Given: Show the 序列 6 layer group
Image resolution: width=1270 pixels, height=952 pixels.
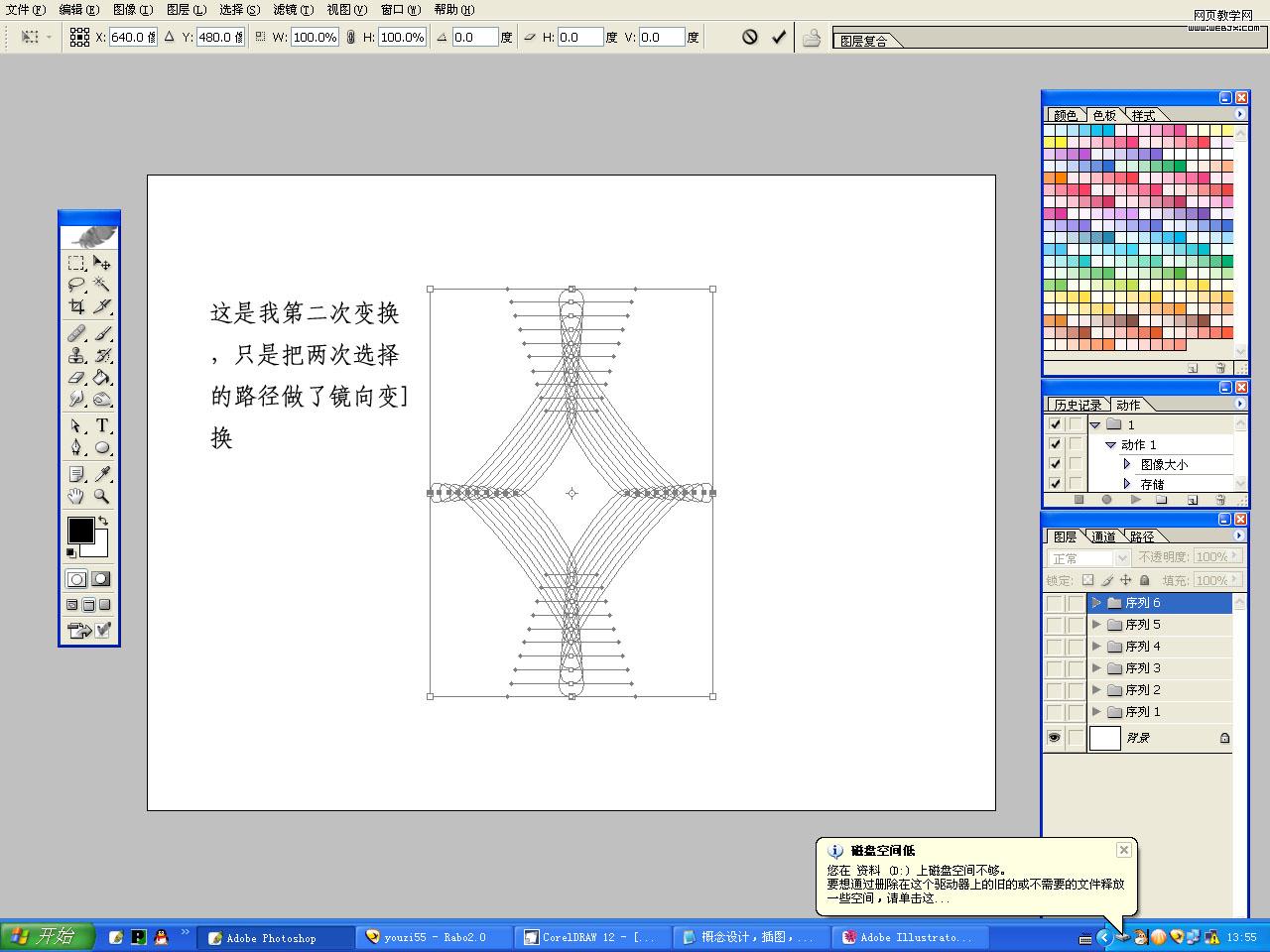Looking at the screenshot, I should coord(1055,603).
